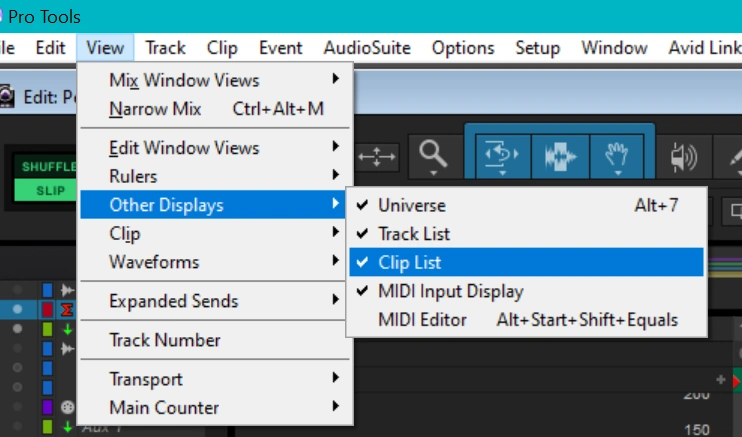742x437 pixels.
Task: Select the Scrubber speaker tool
Action: (x=684, y=156)
